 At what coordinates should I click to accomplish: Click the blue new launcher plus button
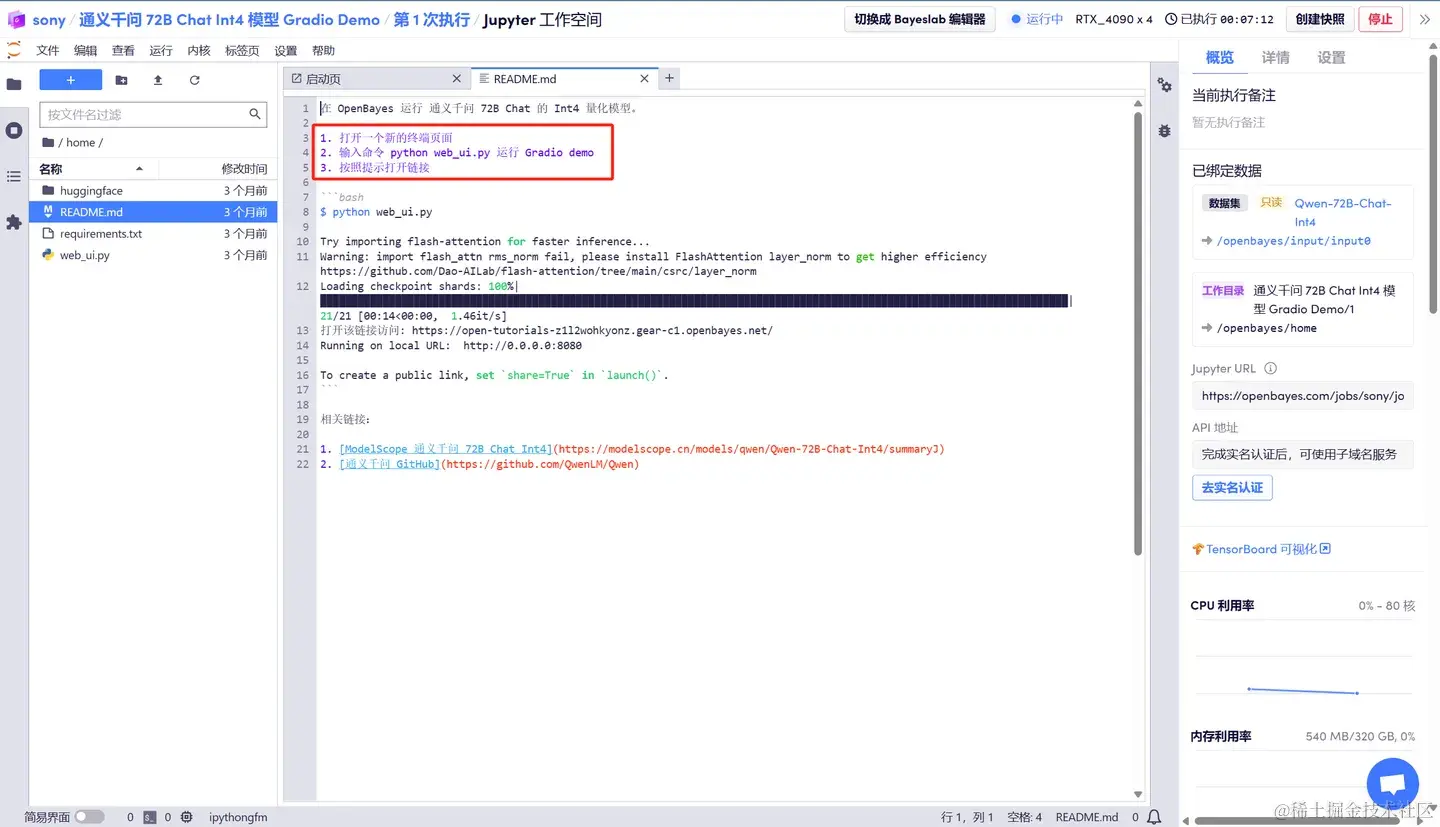click(71, 80)
